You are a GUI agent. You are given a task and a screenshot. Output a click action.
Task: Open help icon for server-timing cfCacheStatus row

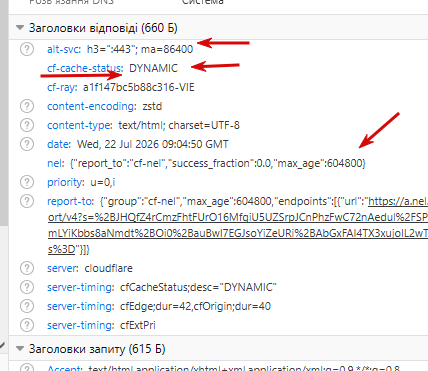(27, 287)
